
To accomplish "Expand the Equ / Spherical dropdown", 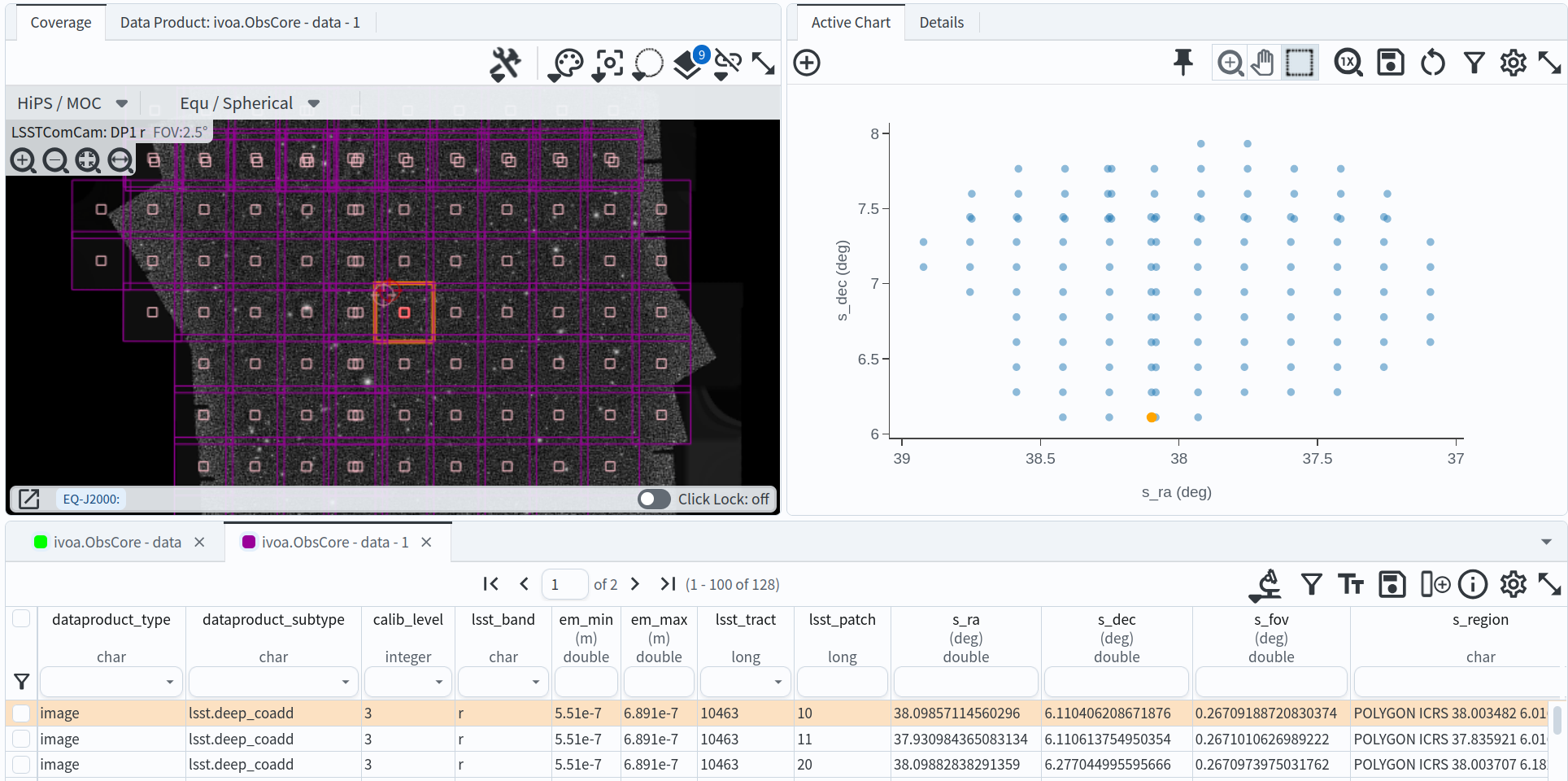I will click(249, 103).
